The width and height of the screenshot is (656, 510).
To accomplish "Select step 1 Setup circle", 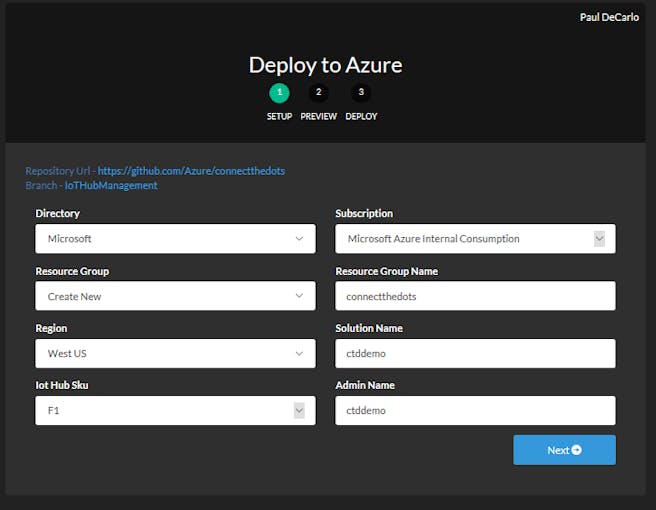I will click(x=279, y=92).
